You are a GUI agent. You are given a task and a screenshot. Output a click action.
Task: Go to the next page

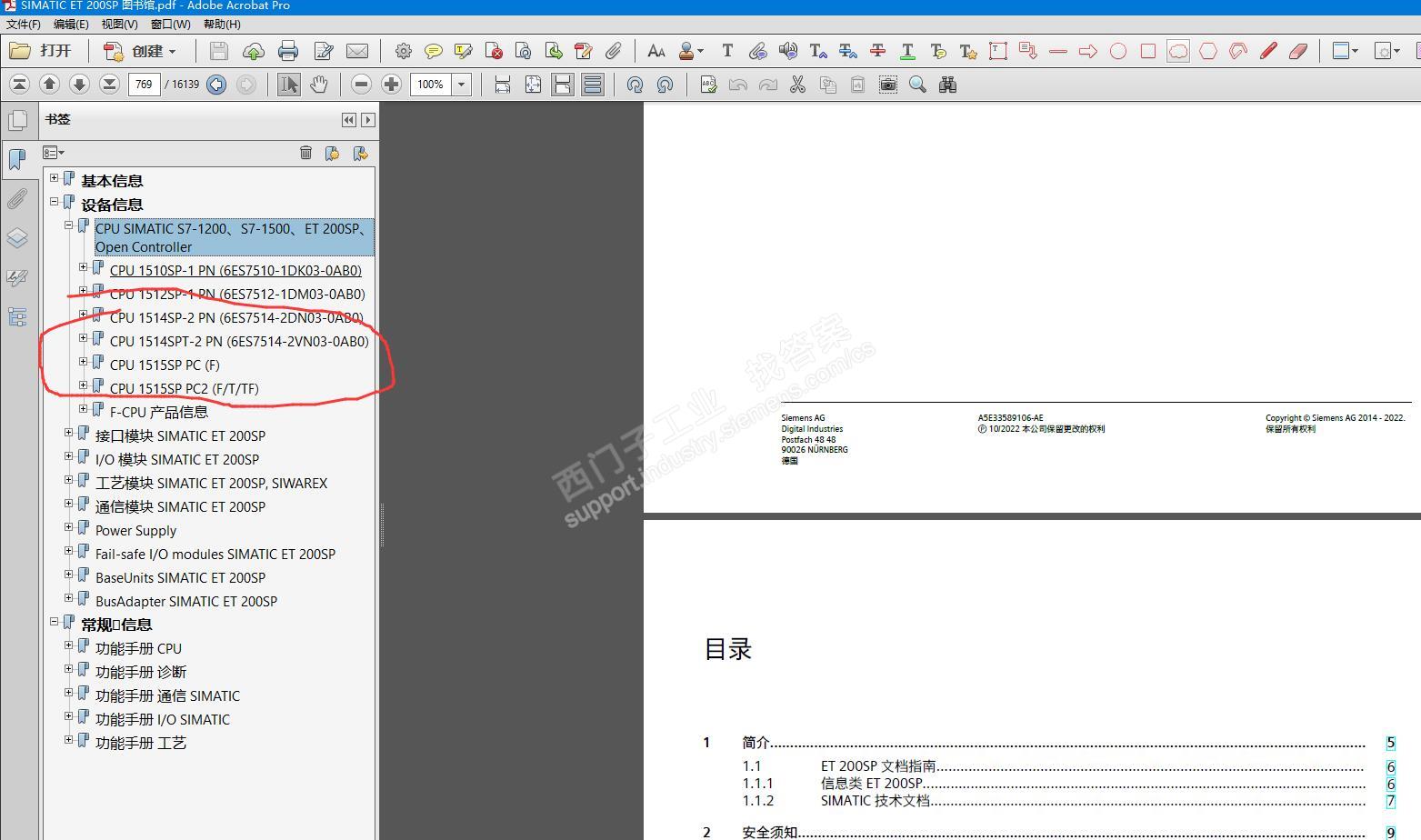(79, 85)
